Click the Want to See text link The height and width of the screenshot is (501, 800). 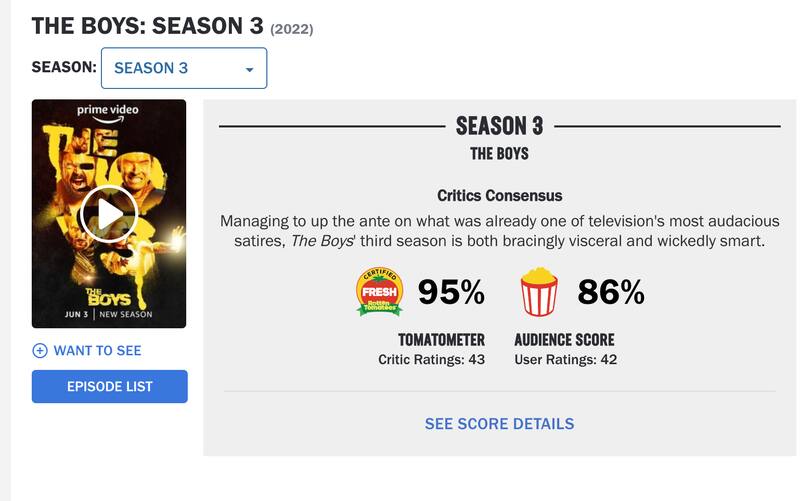[x=97, y=351]
